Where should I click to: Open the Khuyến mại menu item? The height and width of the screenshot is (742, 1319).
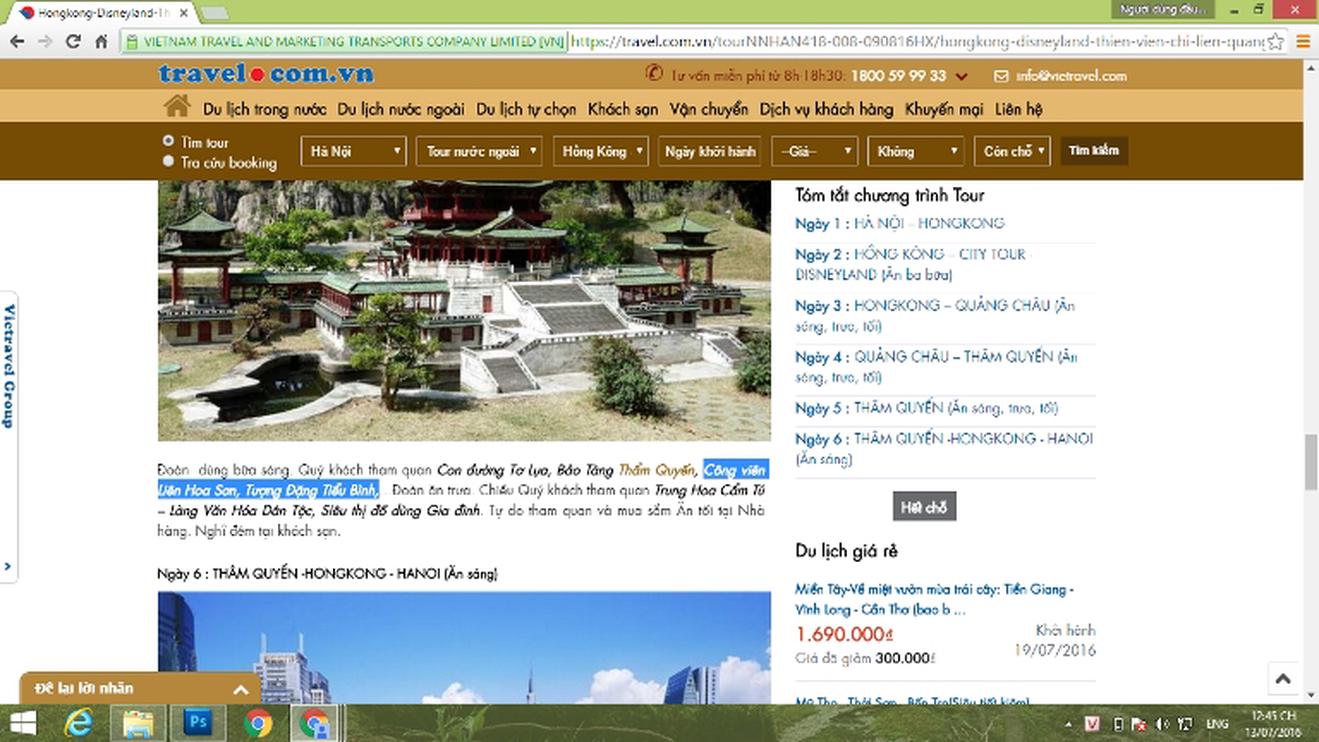[x=943, y=109]
